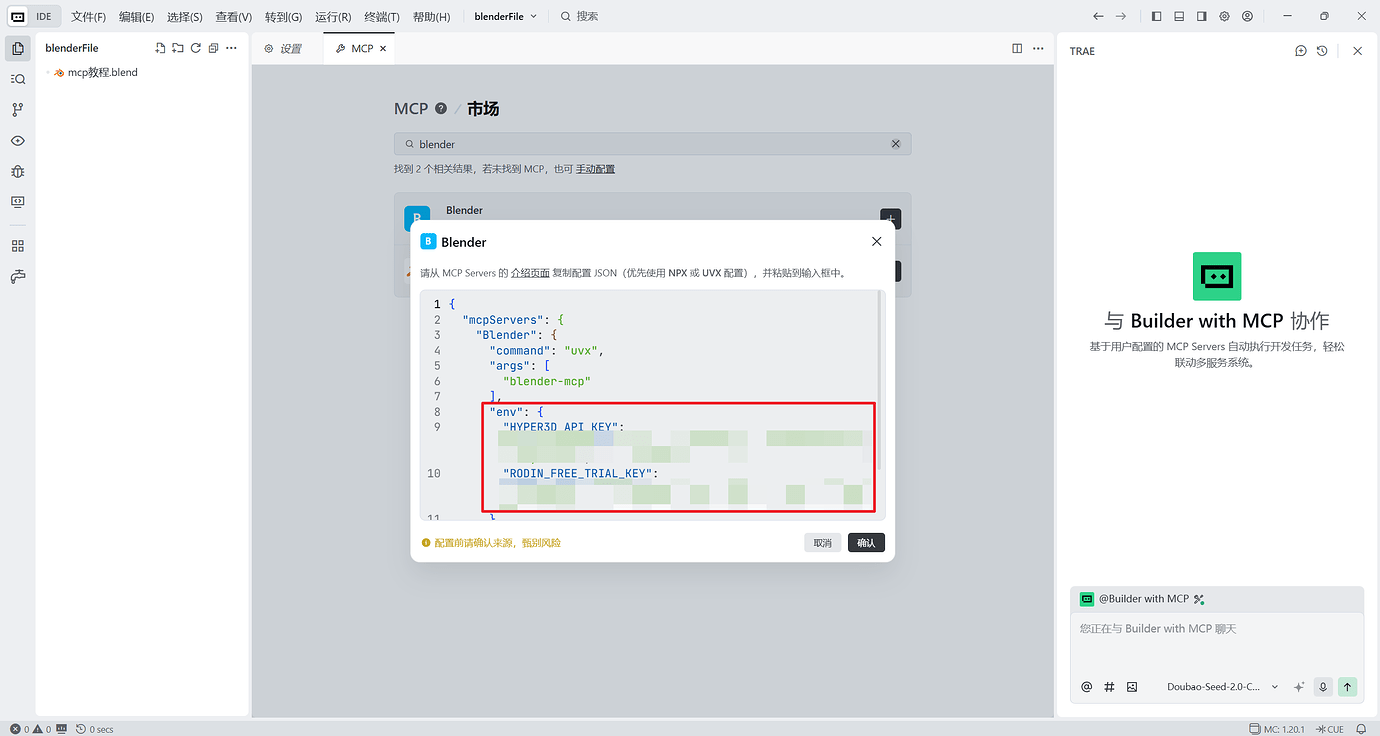Close the TRAE side panel
This screenshot has height=736, width=1380.
coord(1357,51)
